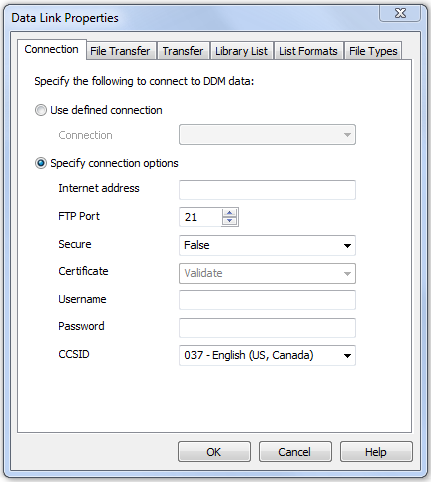Open the Library List tab

241,51
